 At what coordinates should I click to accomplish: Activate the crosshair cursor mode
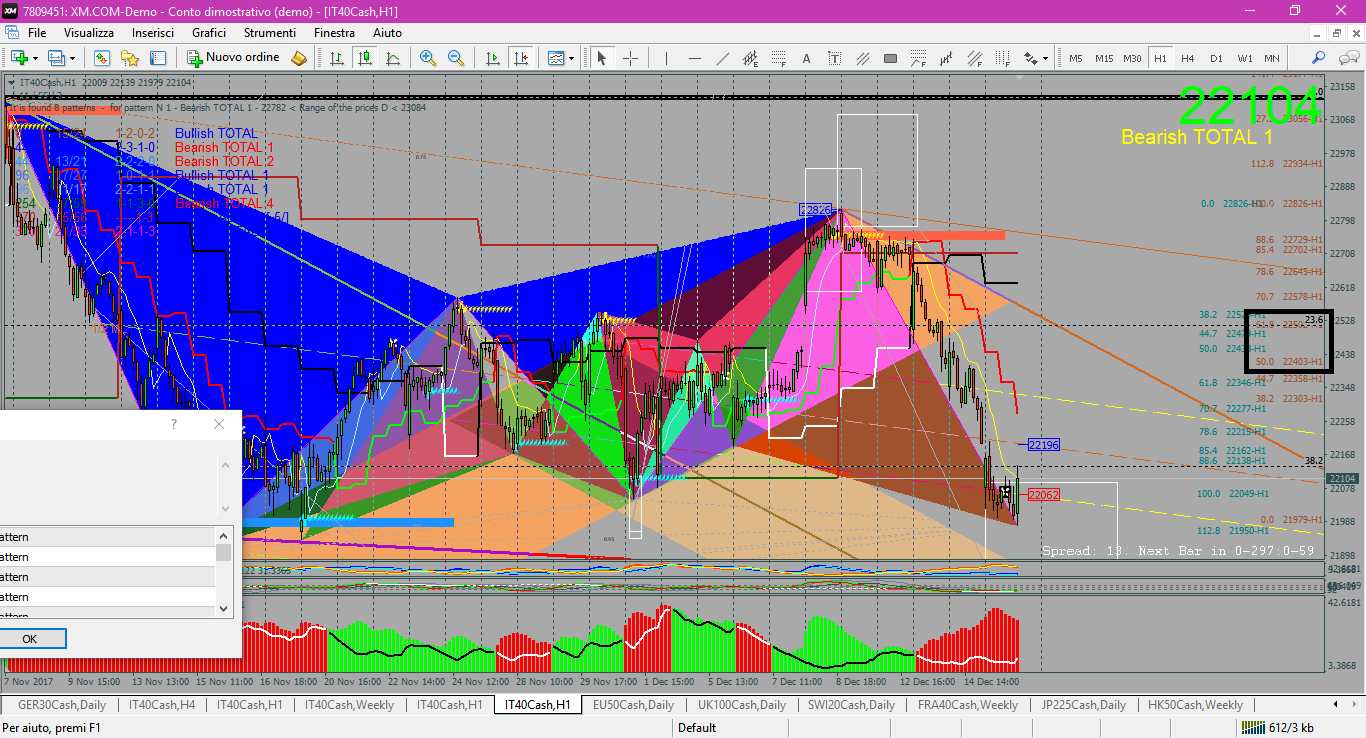click(x=631, y=58)
